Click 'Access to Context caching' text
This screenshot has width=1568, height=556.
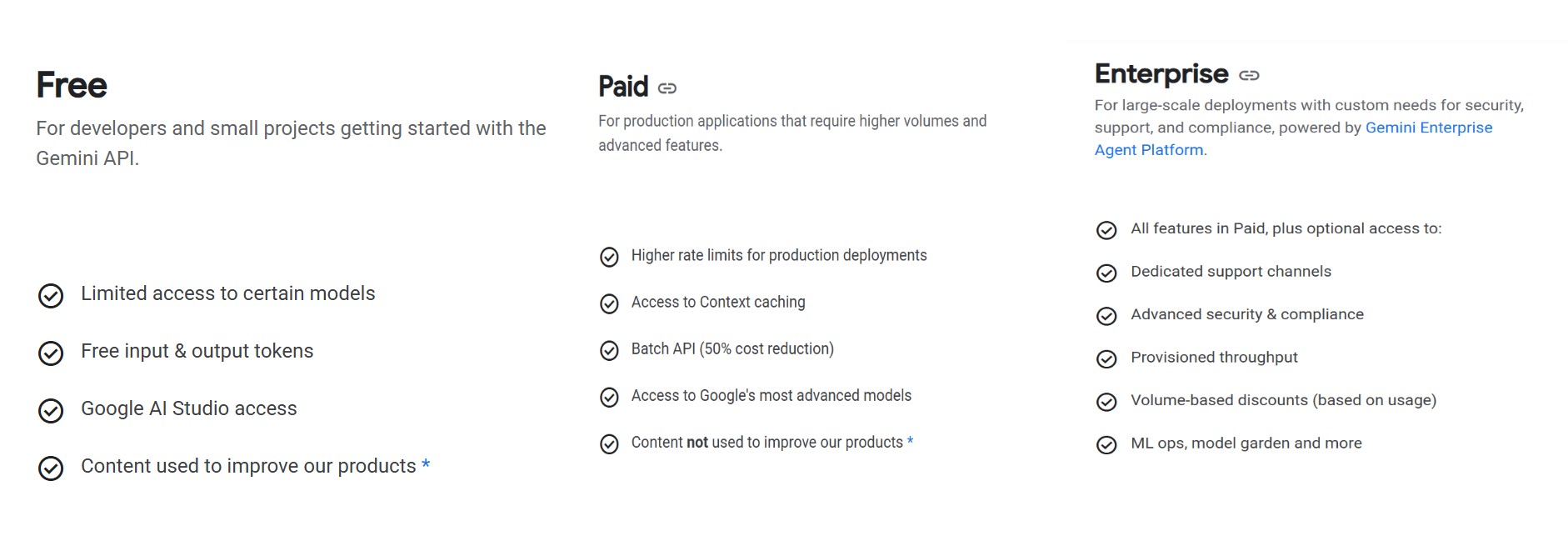click(x=718, y=302)
